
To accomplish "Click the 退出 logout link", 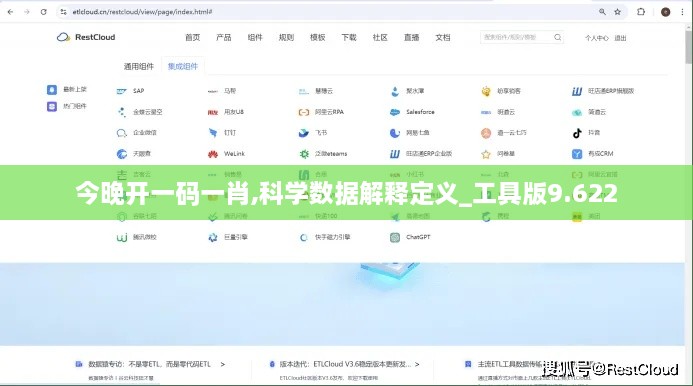I will pos(620,38).
